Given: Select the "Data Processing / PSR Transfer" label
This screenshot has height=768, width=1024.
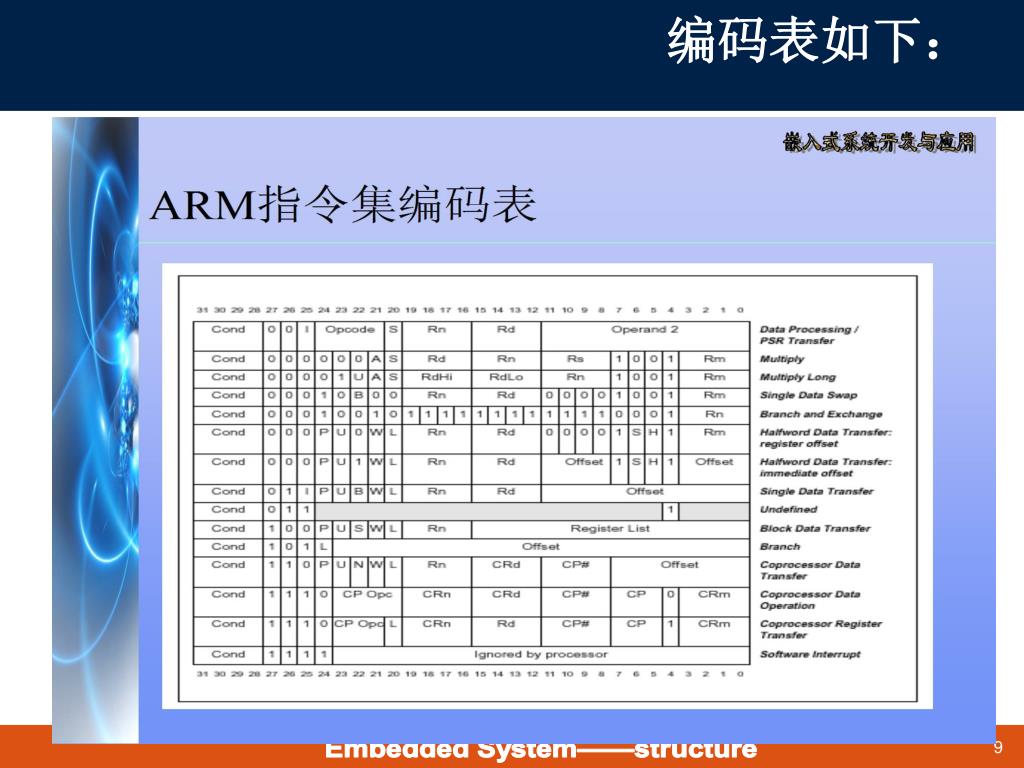Looking at the screenshot, I should tap(809, 335).
